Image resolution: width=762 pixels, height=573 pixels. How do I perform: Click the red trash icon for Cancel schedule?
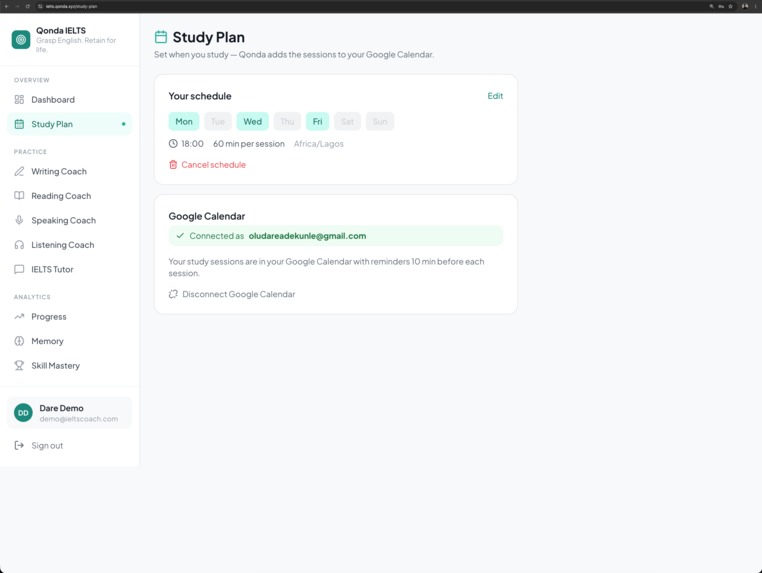pos(173,165)
